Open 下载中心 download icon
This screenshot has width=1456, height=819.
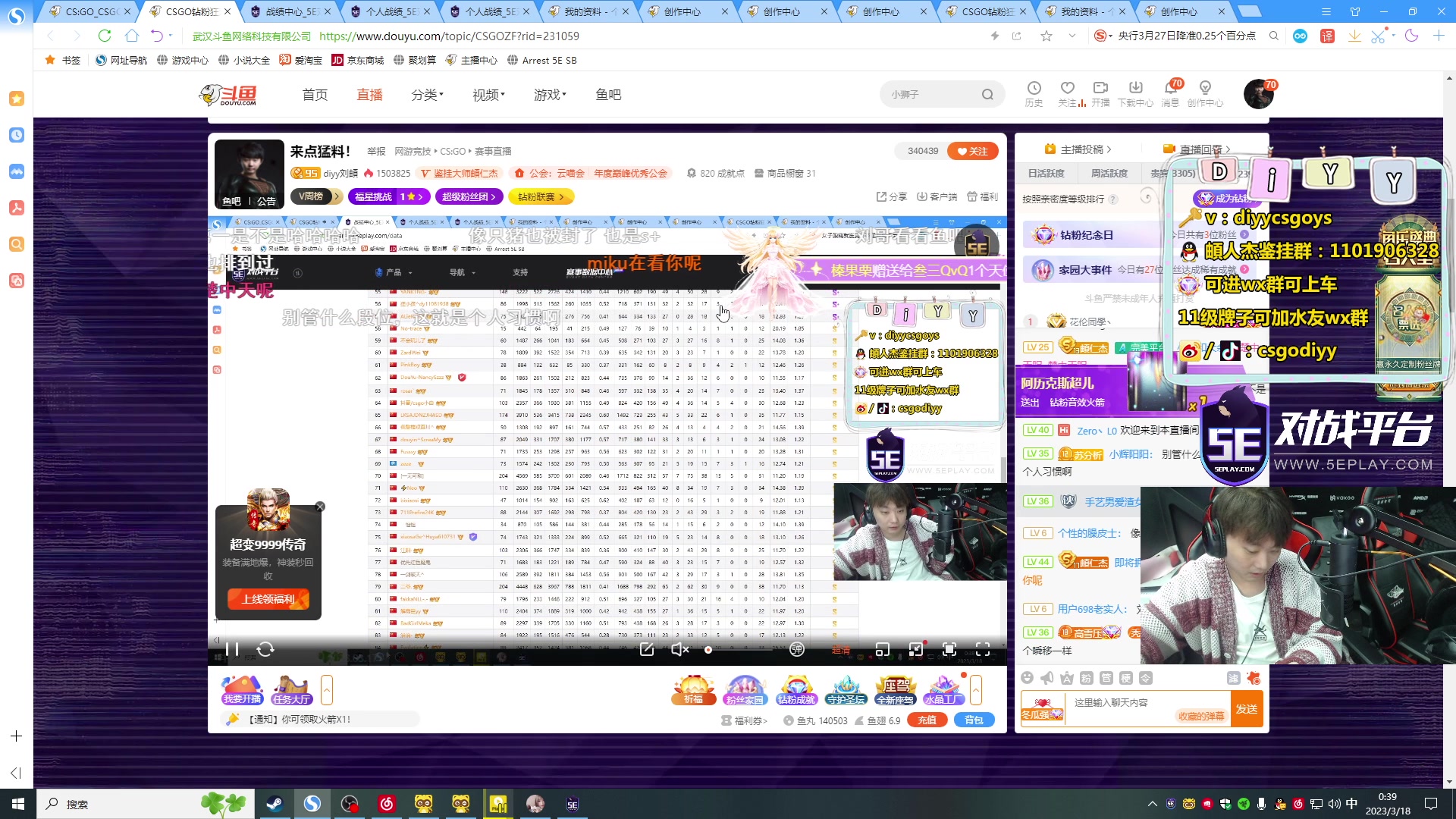[1135, 94]
